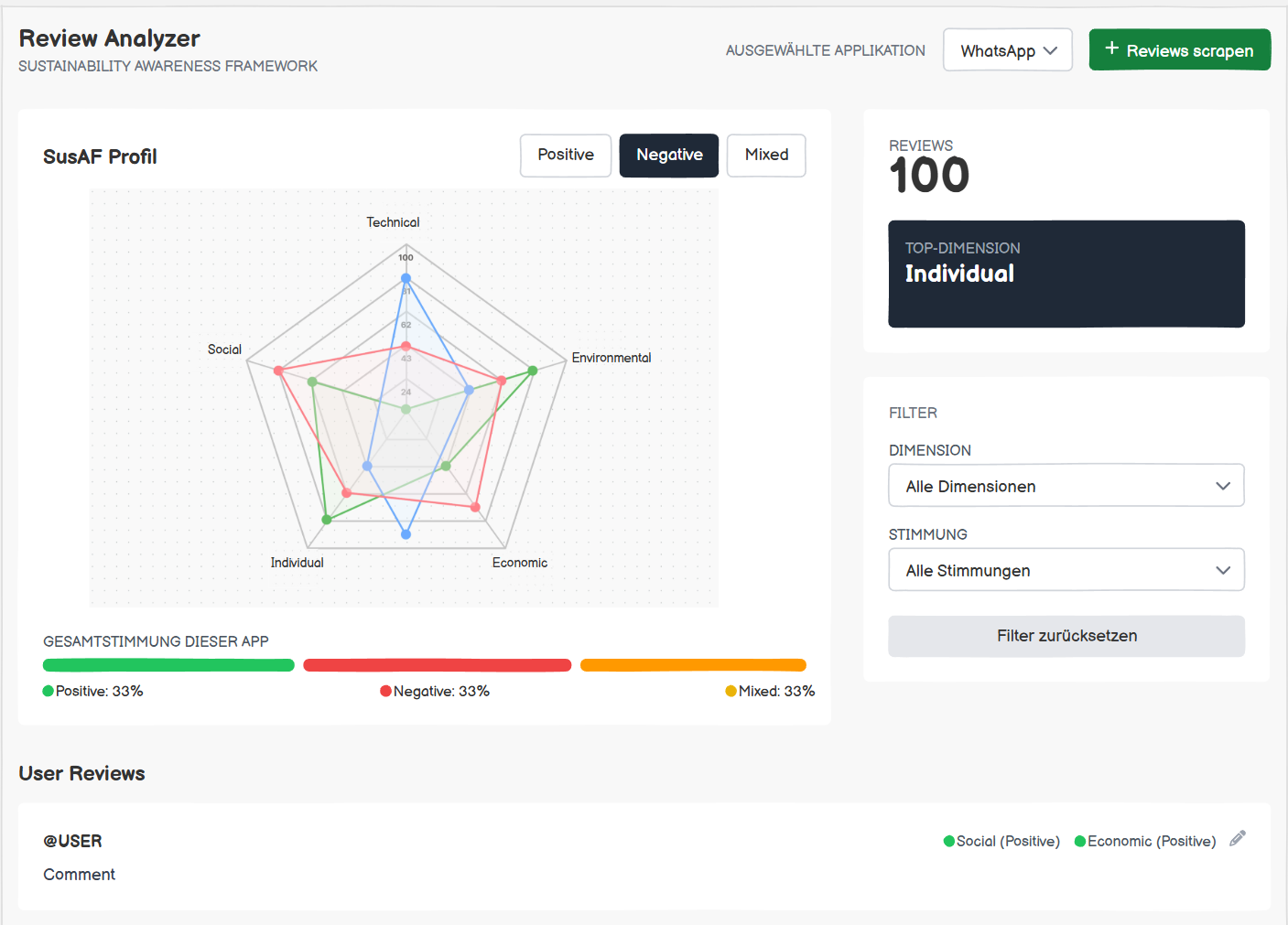
Task: Click the Technical axis label on the radar chart
Action: pyautogui.click(x=393, y=222)
